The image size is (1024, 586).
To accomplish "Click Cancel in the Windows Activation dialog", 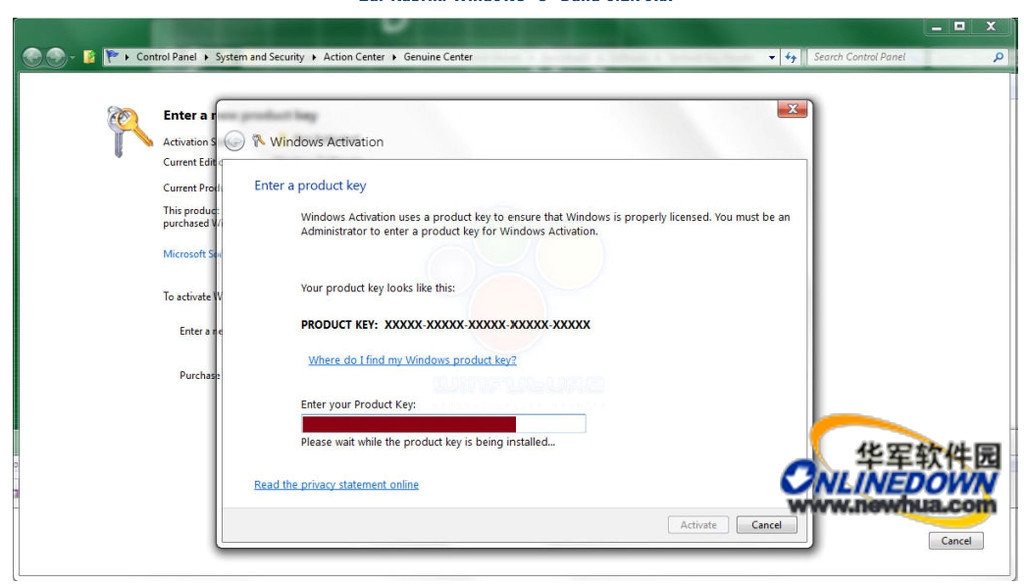I will point(766,525).
